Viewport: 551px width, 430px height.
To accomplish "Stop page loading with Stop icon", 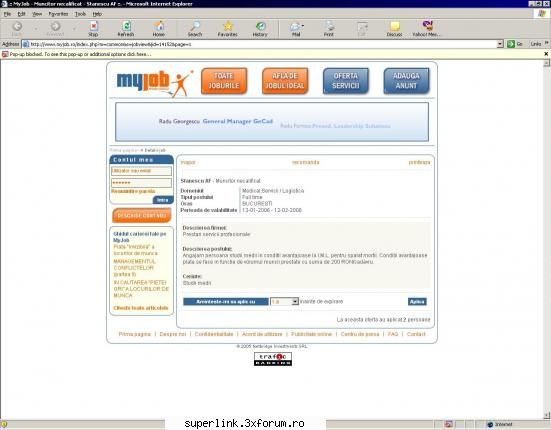I will coord(93,28).
